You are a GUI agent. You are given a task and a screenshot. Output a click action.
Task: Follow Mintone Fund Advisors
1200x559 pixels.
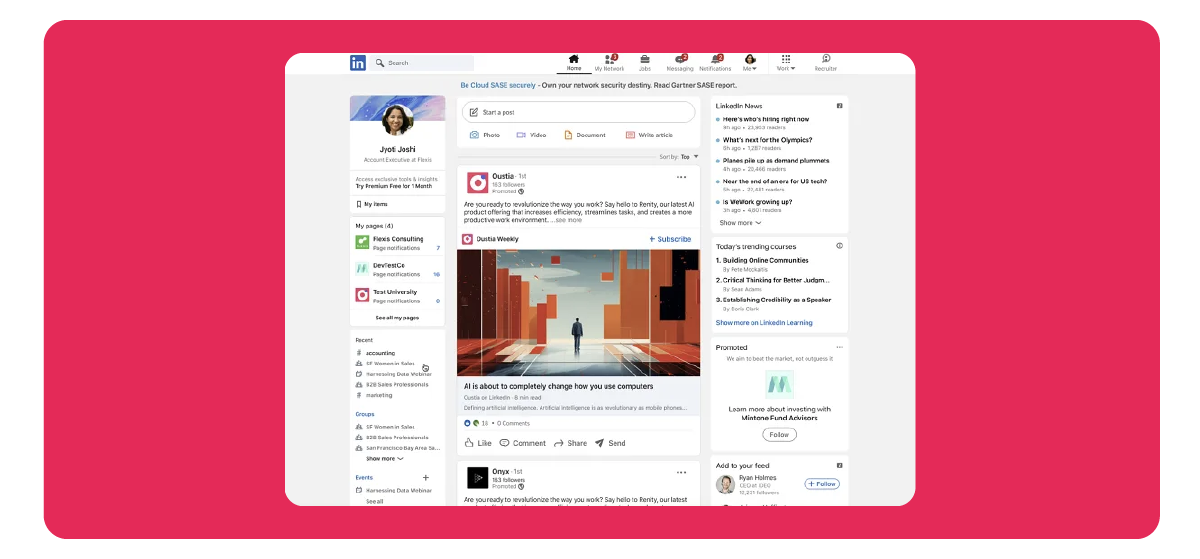coord(779,435)
